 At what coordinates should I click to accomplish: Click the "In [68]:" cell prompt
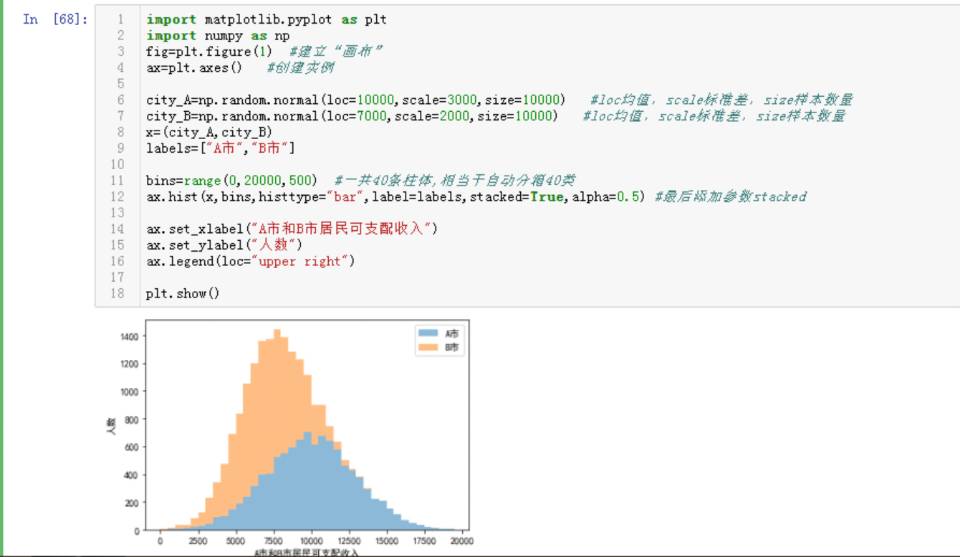[x=54, y=19]
